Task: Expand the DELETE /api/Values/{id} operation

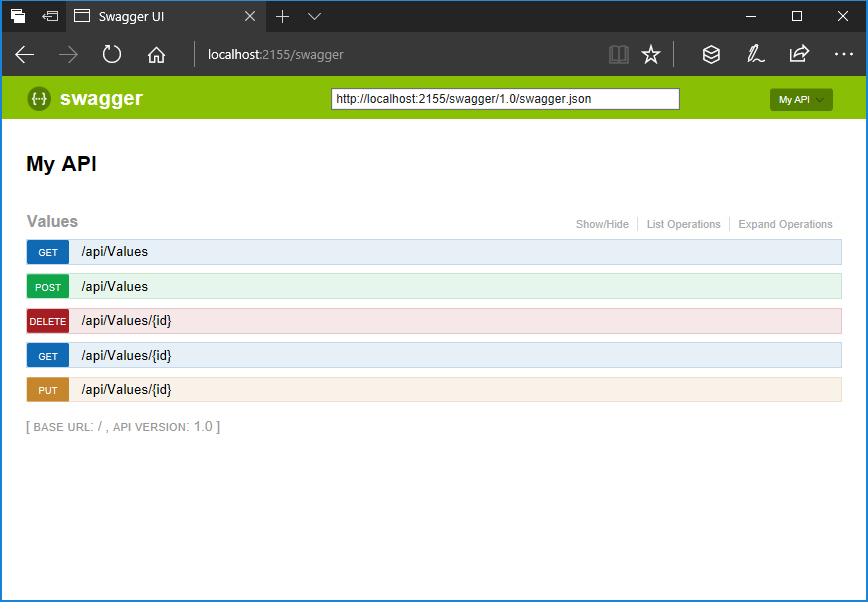Action: click(x=126, y=321)
